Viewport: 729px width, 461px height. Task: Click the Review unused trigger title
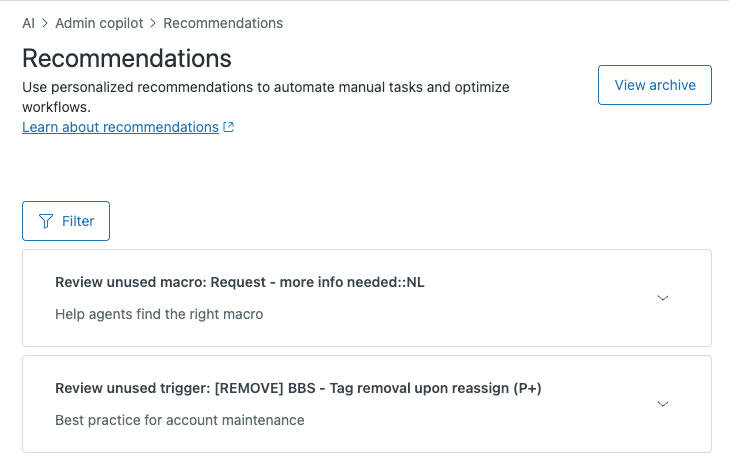pyautogui.click(x=298, y=388)
